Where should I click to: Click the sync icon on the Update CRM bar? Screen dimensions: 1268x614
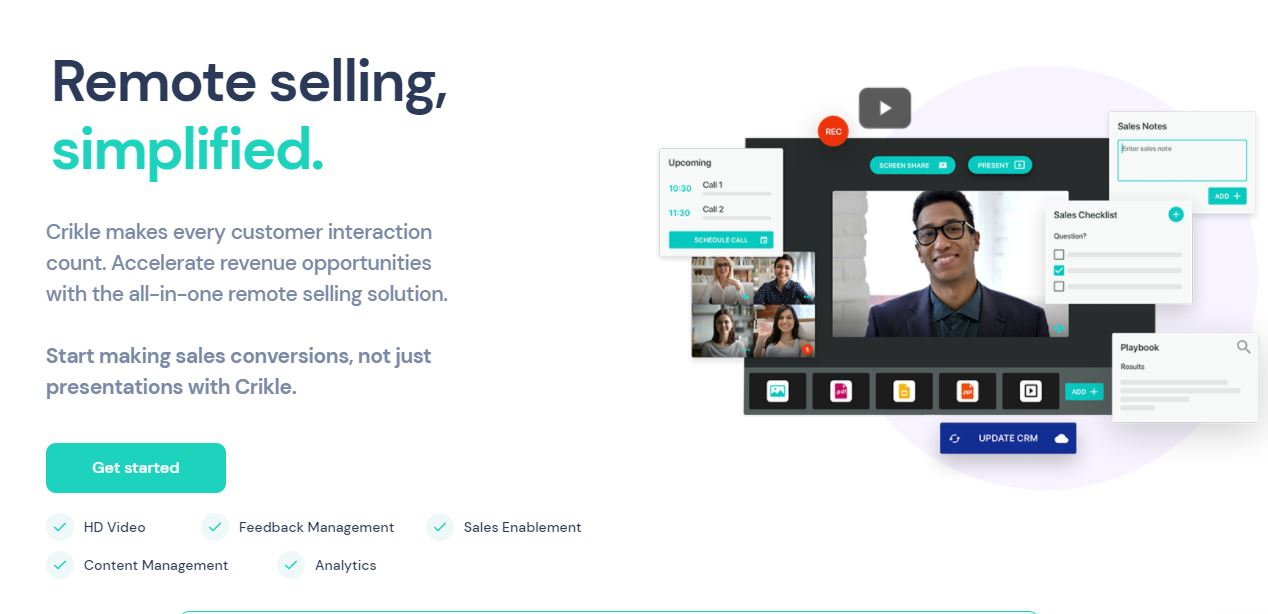953,438
